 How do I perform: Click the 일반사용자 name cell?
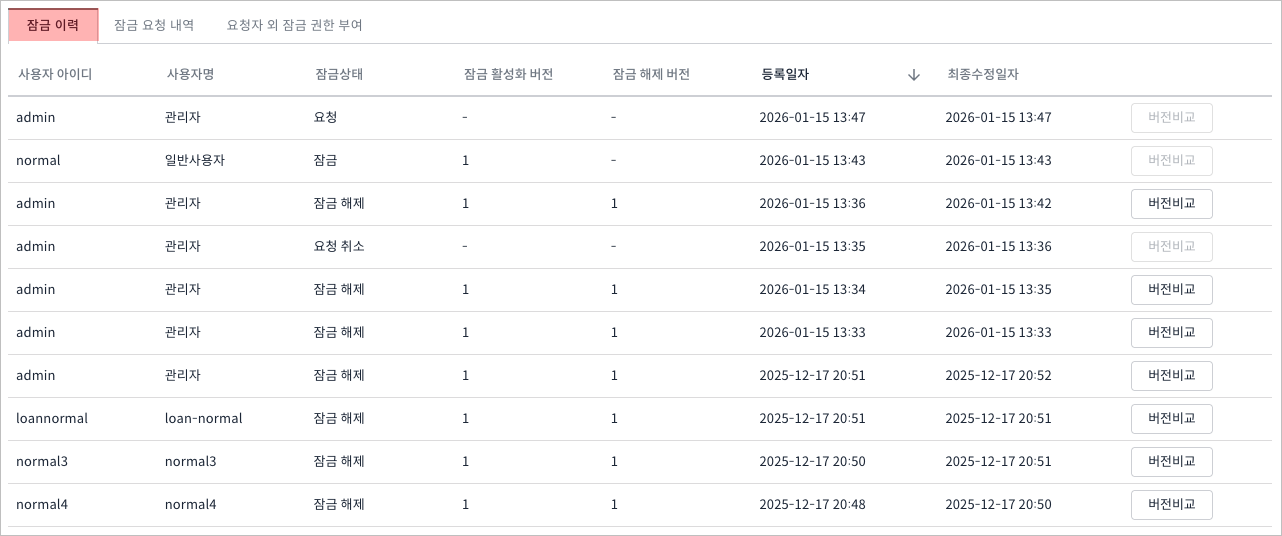click(195, 160)
